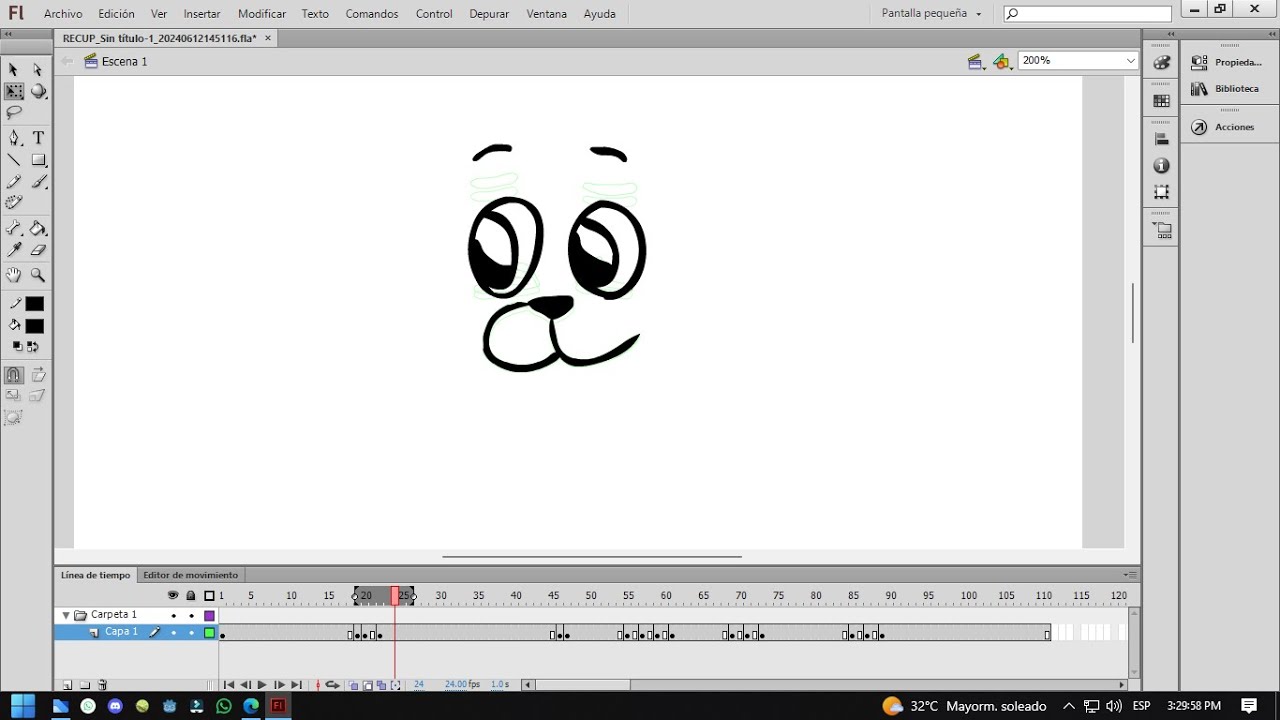Play the timeline animation

[x=262, y=685]
